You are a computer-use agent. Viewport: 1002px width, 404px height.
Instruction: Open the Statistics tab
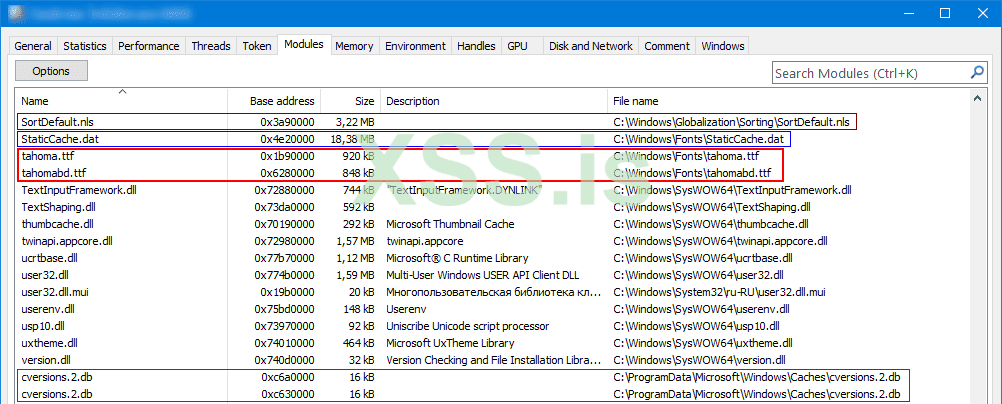(84, 46)
